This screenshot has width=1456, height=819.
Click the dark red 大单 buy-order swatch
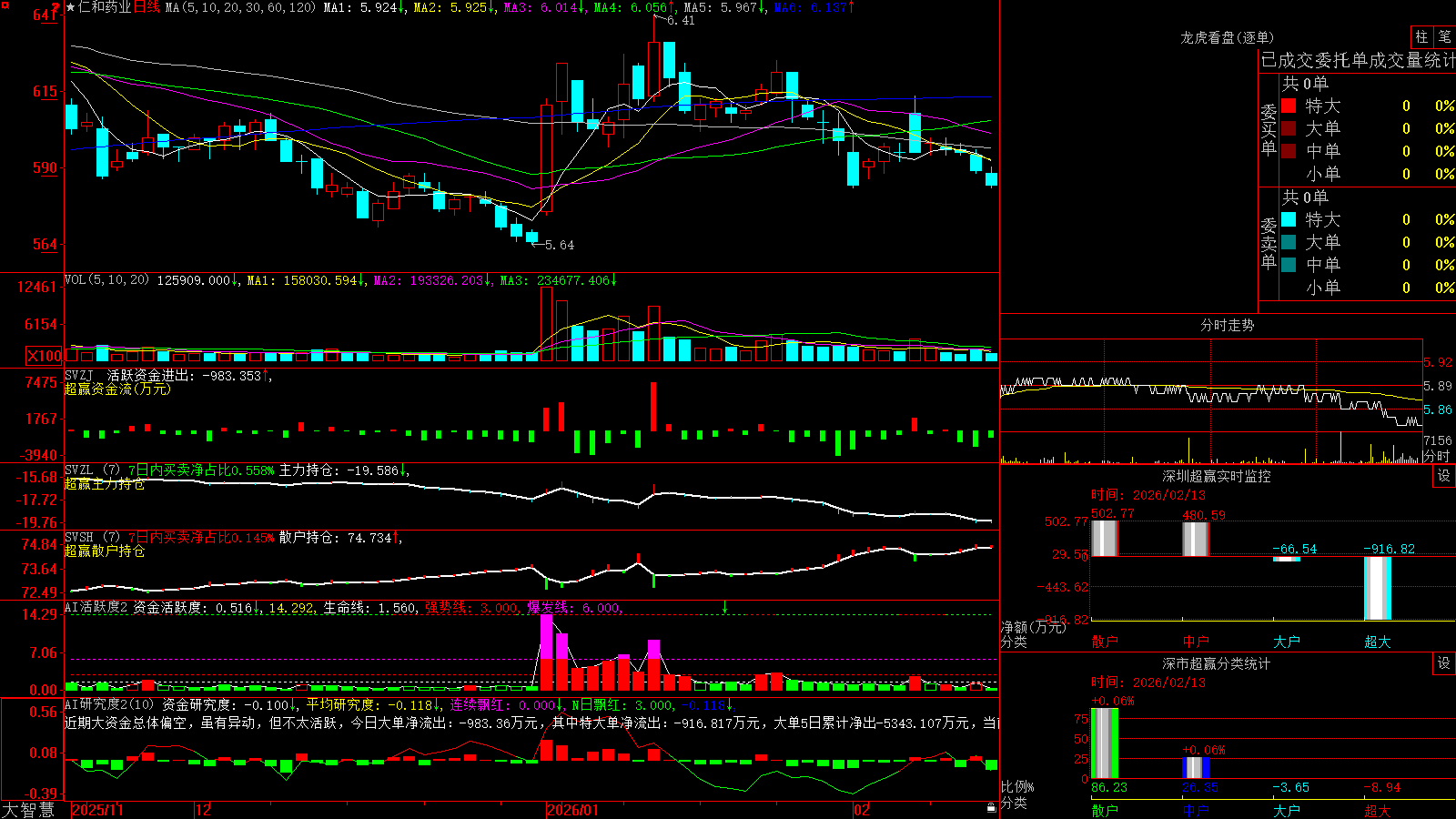click(x=1289, y=128)
